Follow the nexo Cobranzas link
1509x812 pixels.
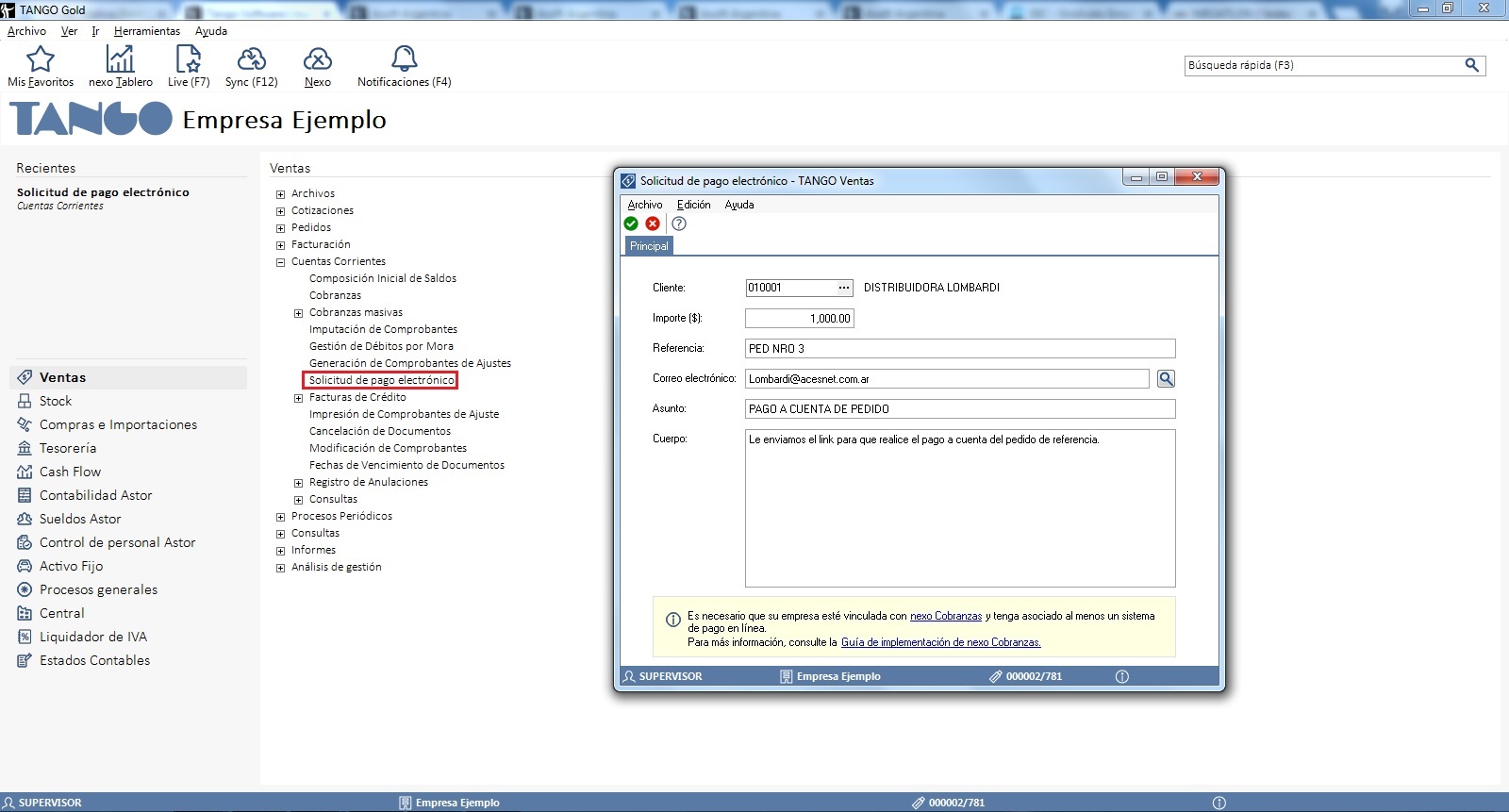tap(945, 616)
